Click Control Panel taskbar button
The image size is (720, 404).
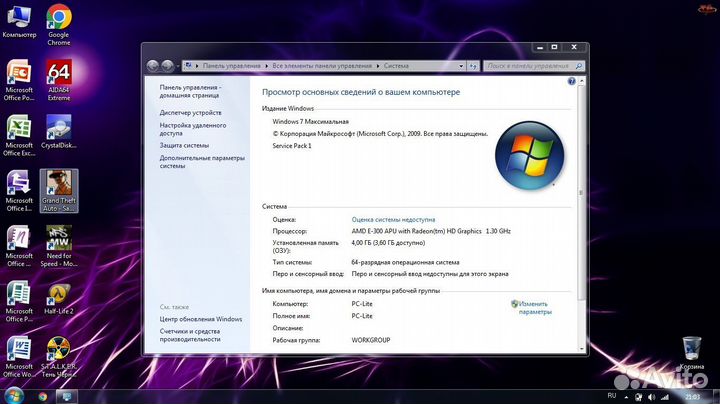pos(67,397)
